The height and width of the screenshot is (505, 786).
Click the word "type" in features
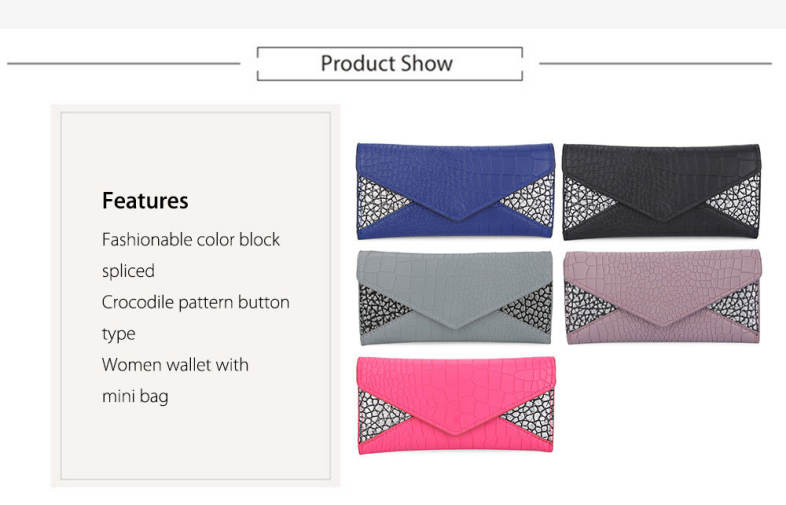click(118, 334)
